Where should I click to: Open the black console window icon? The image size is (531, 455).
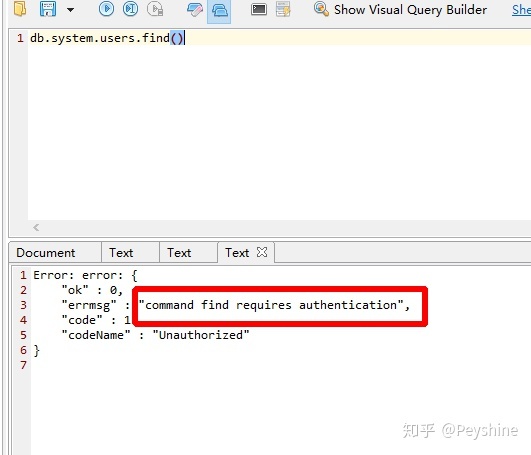tap(259, 9)
